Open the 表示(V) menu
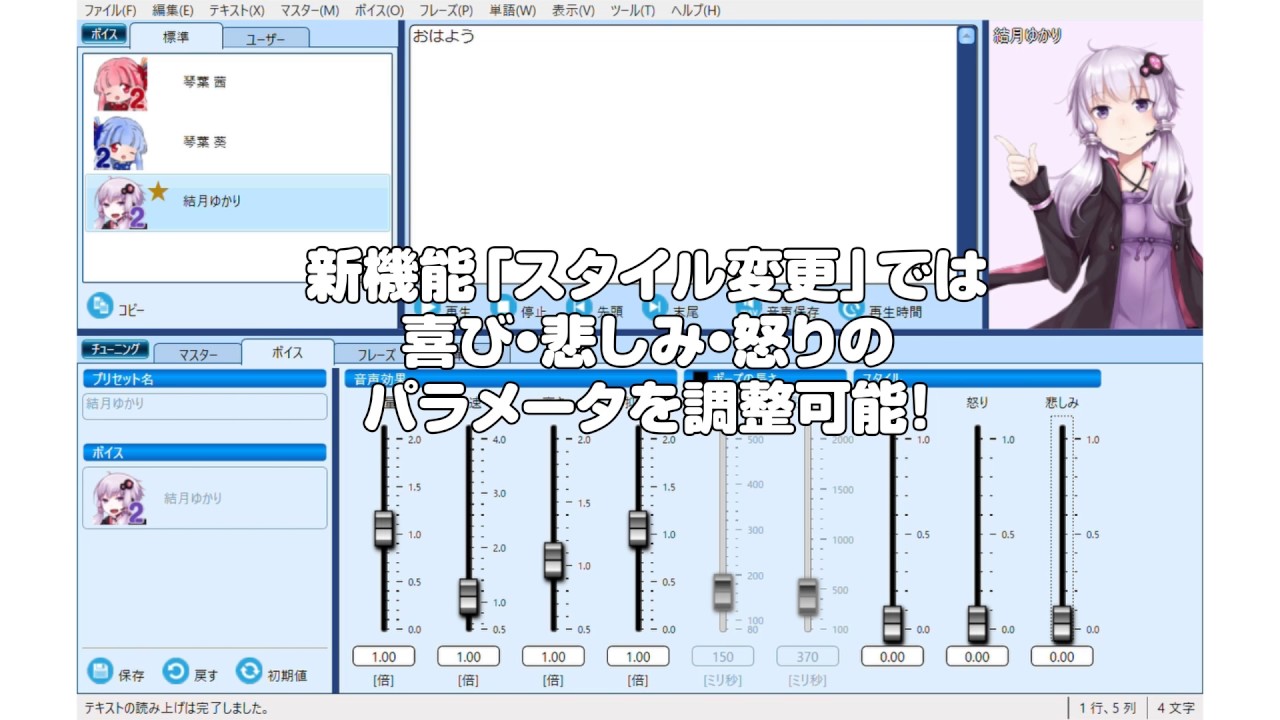1280x720 pixels. pyautogui.click(x=572, y=10)
